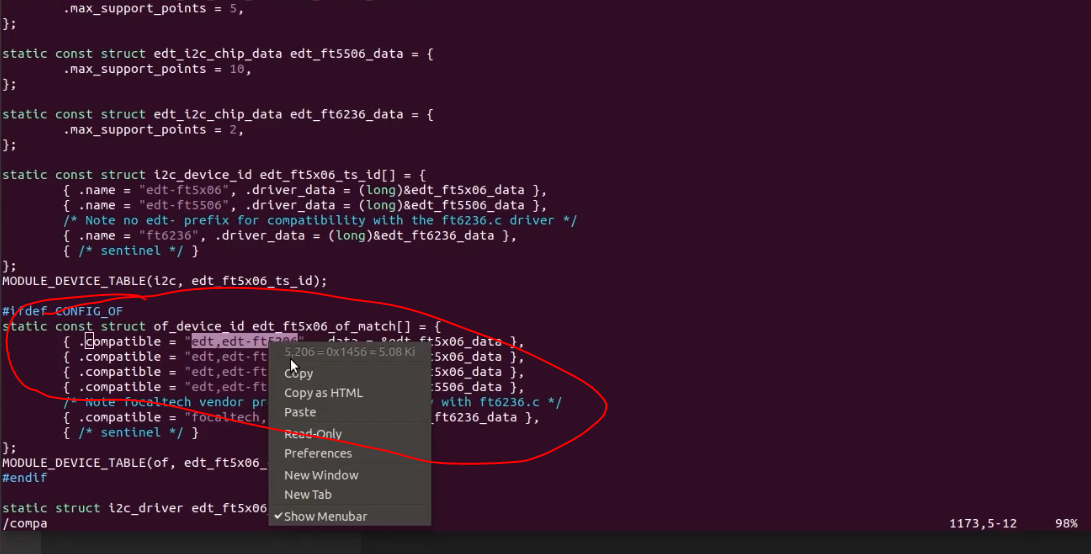Click the ".max_support_points = 2," line
The image size is (1091, 554).
pos(153,129)
